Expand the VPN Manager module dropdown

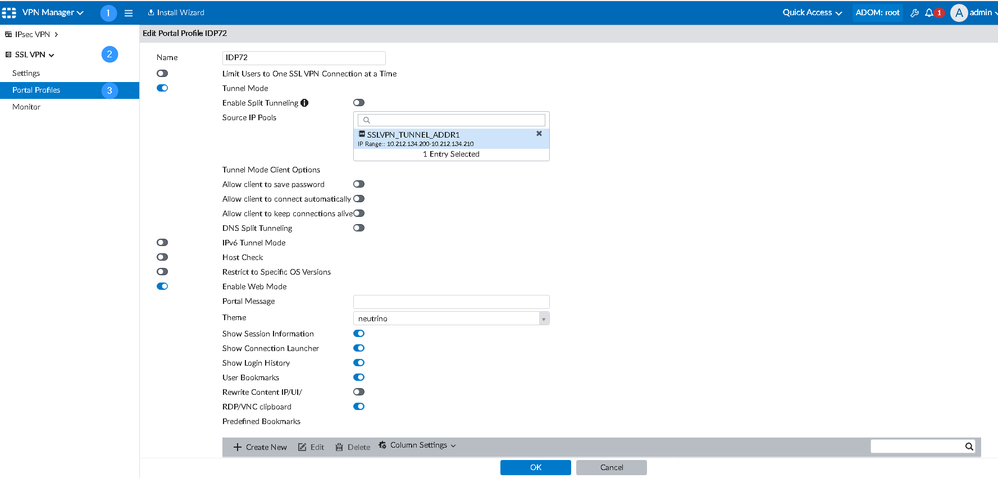(x=52, y=13)
